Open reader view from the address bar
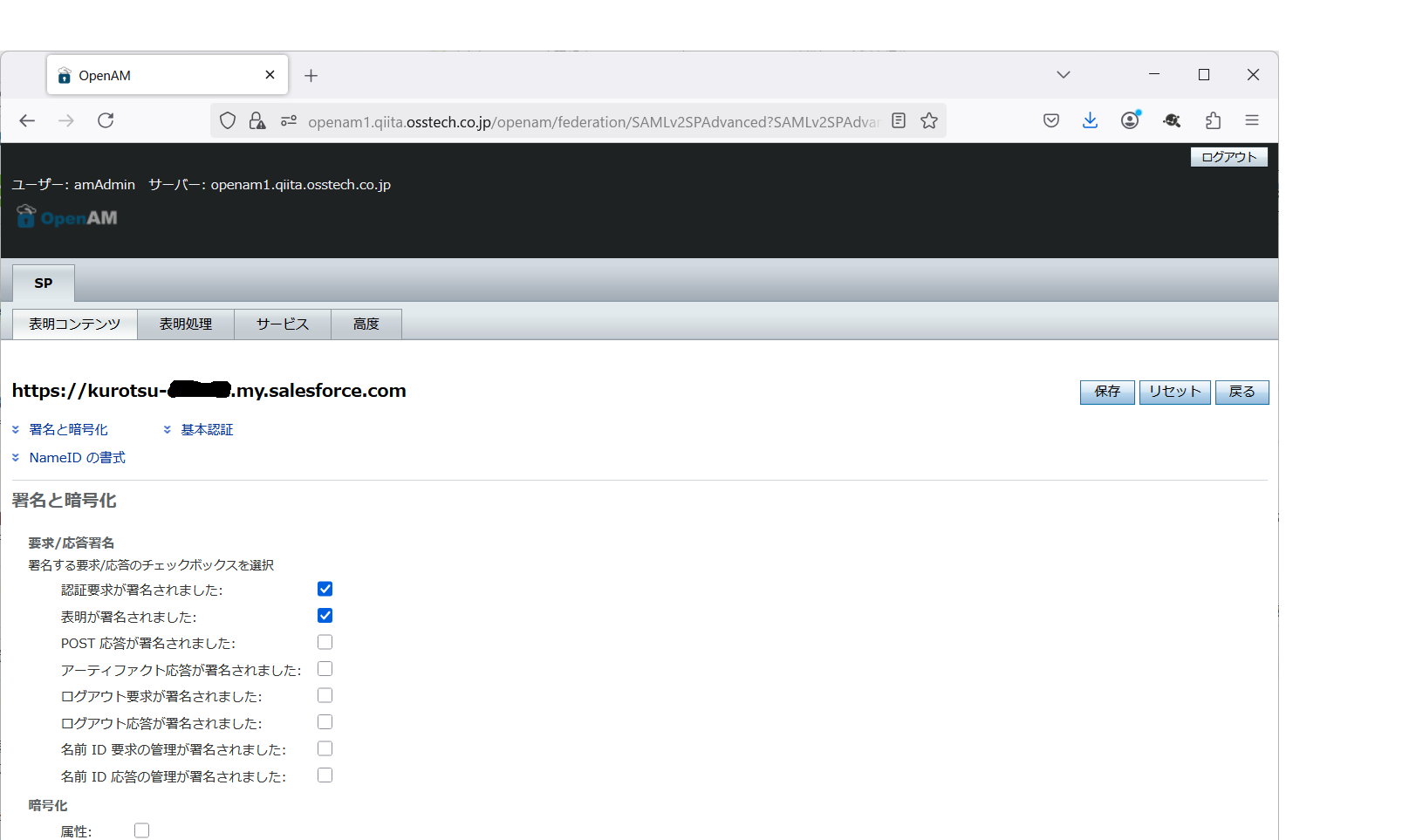 point(899,120)
